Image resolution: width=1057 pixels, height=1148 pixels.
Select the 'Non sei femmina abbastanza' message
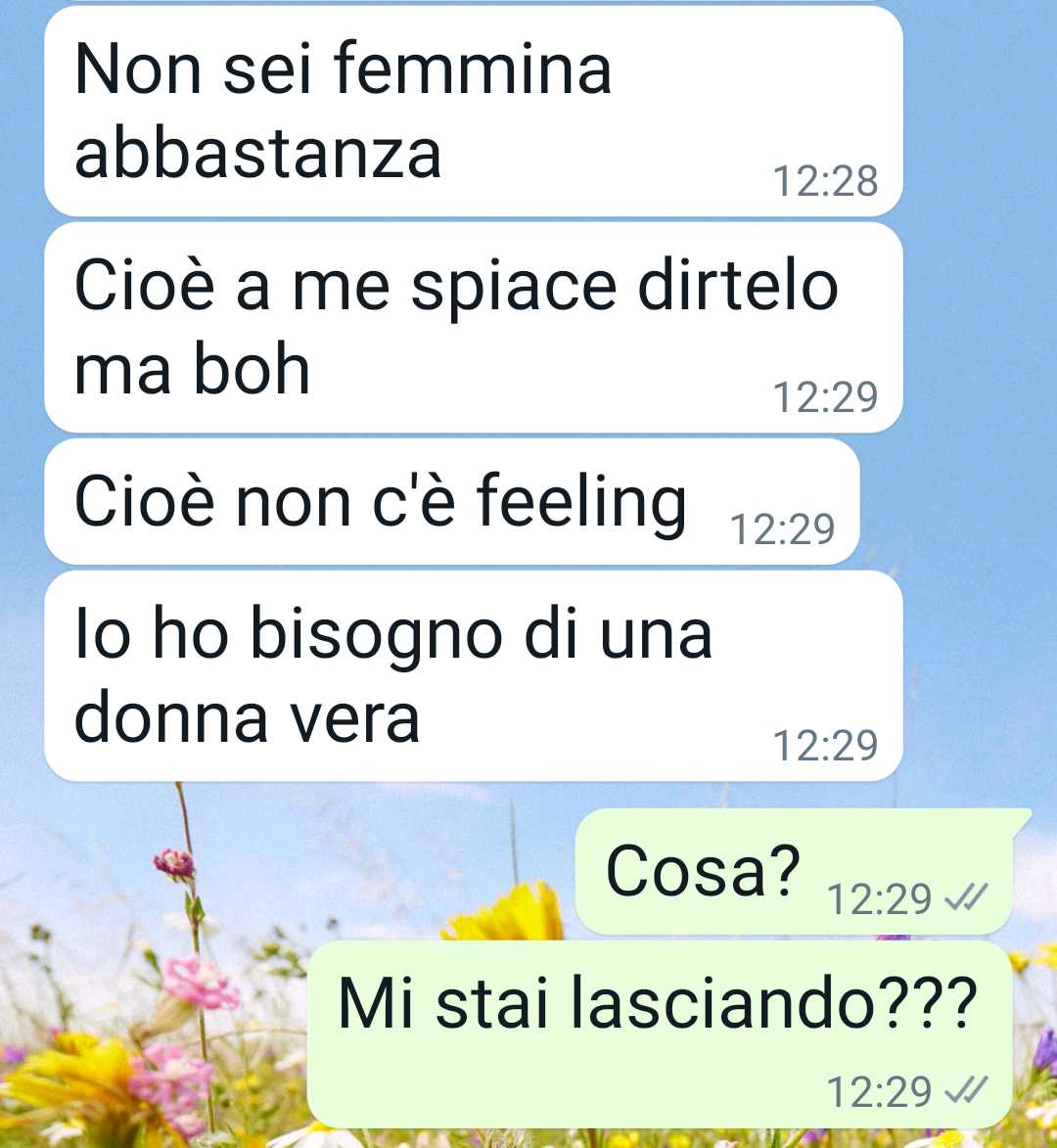point(473,112)
